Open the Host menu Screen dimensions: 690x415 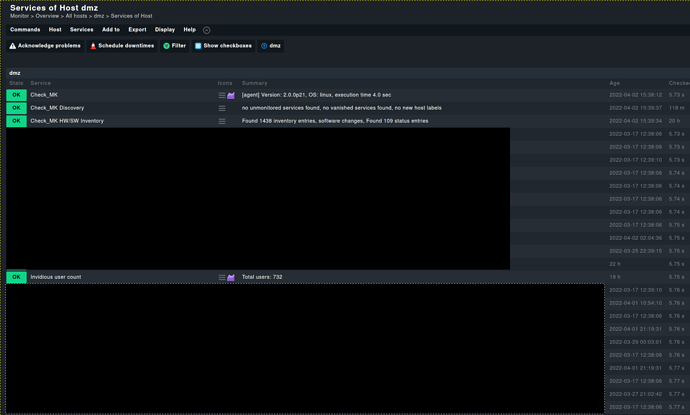[x=55, y=29]
